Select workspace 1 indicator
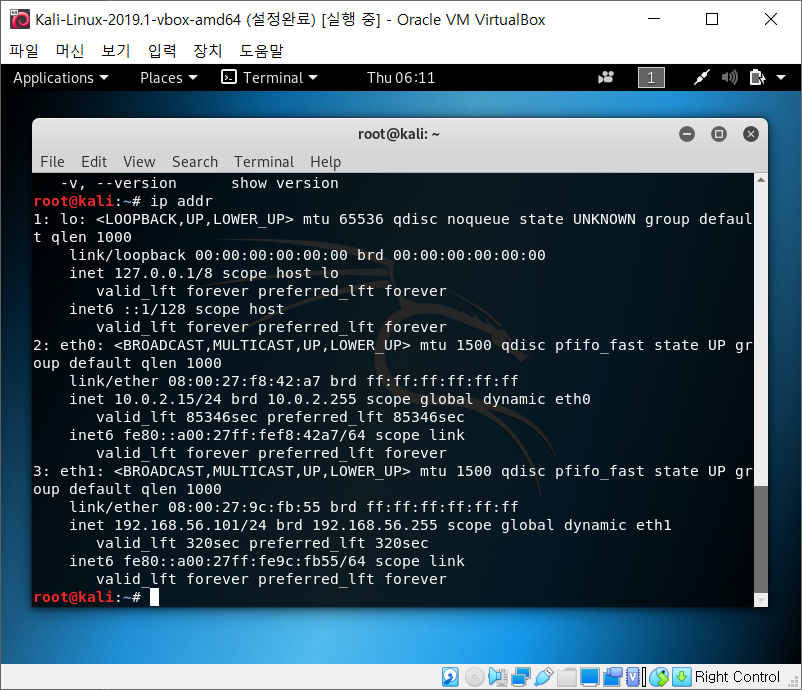The height and width of the screenshot is (690, 802). [651, 78]
